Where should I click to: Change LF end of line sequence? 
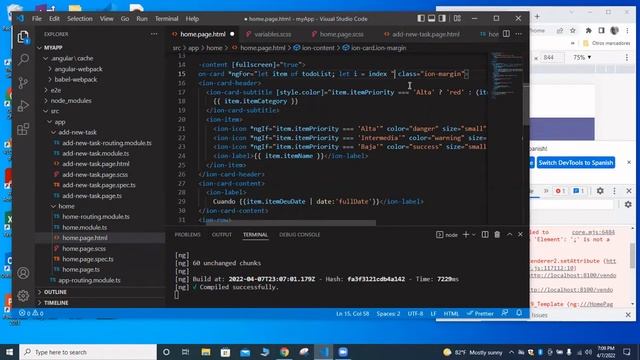[x=433, y=313]
